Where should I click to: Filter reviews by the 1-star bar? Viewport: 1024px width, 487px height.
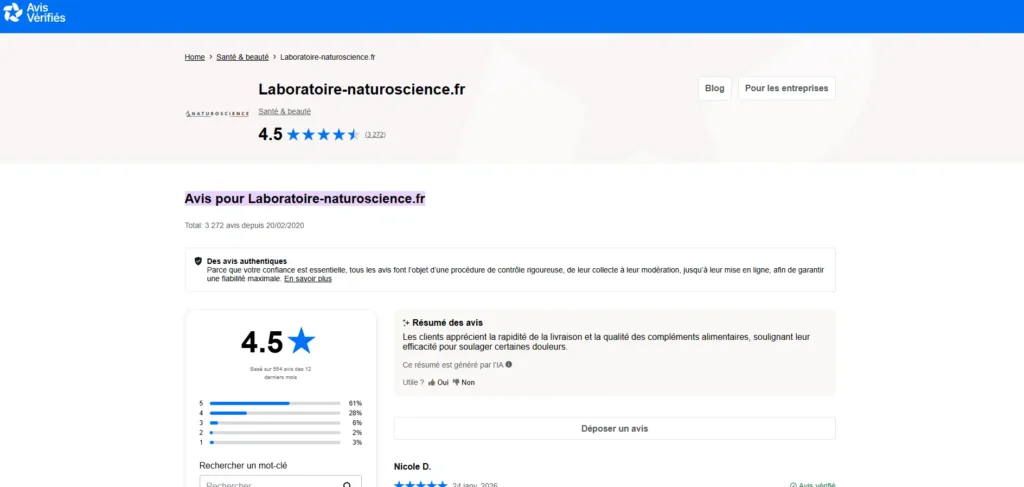pyautogui.click(x=275, y=443)
